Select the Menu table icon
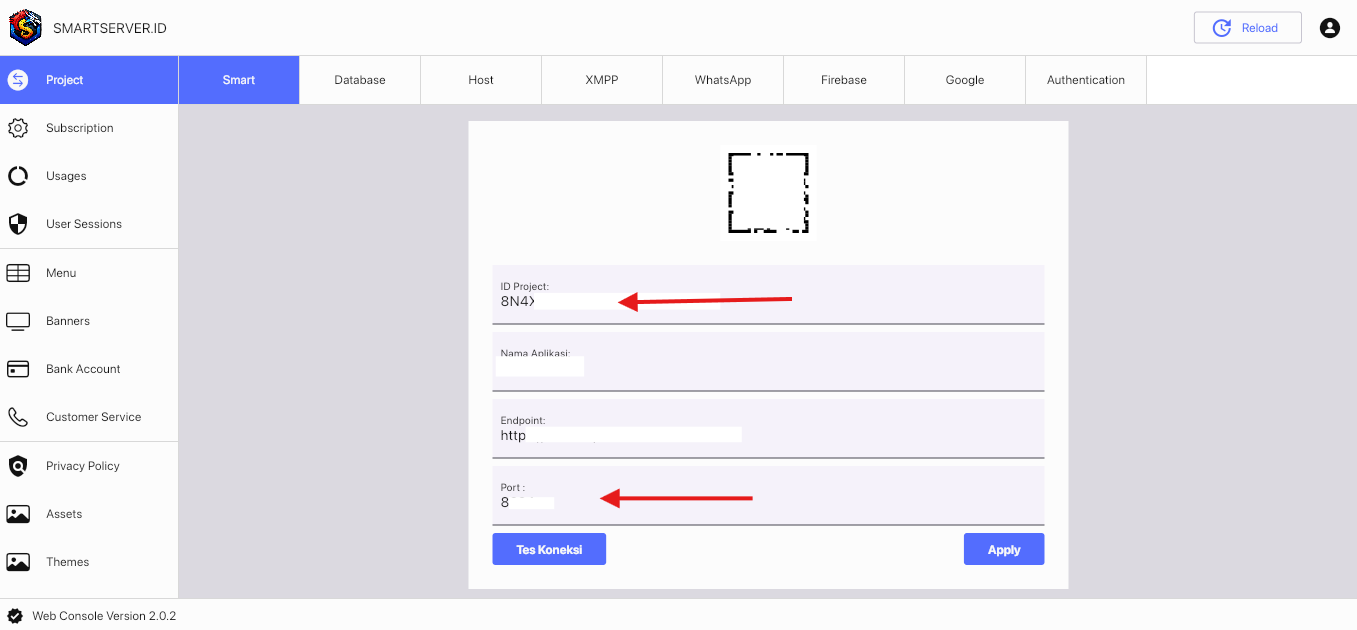The width and height of the screenshot is (1357, 630). point(18,273)
